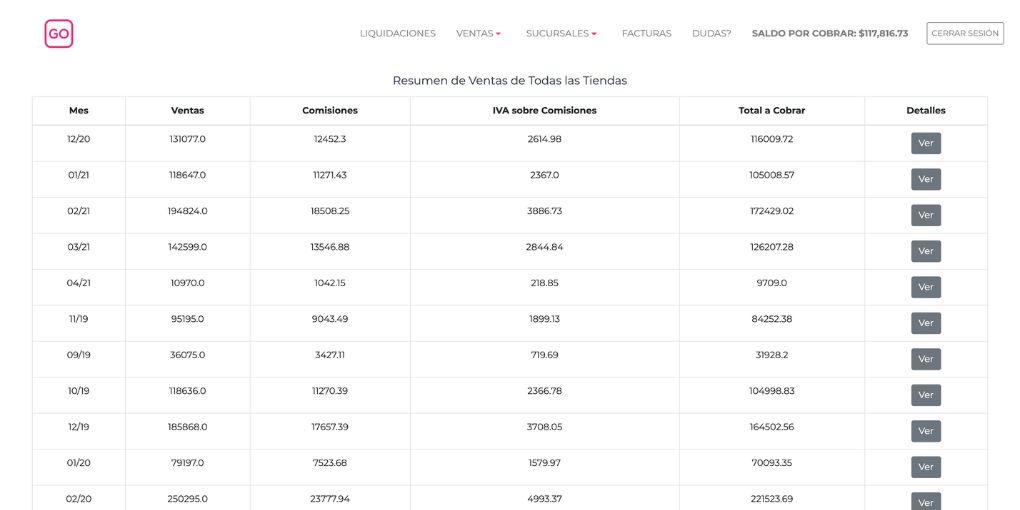The image size is (1020, 510).
Task: Open Ver button for row 02/21
Action: 925,215
